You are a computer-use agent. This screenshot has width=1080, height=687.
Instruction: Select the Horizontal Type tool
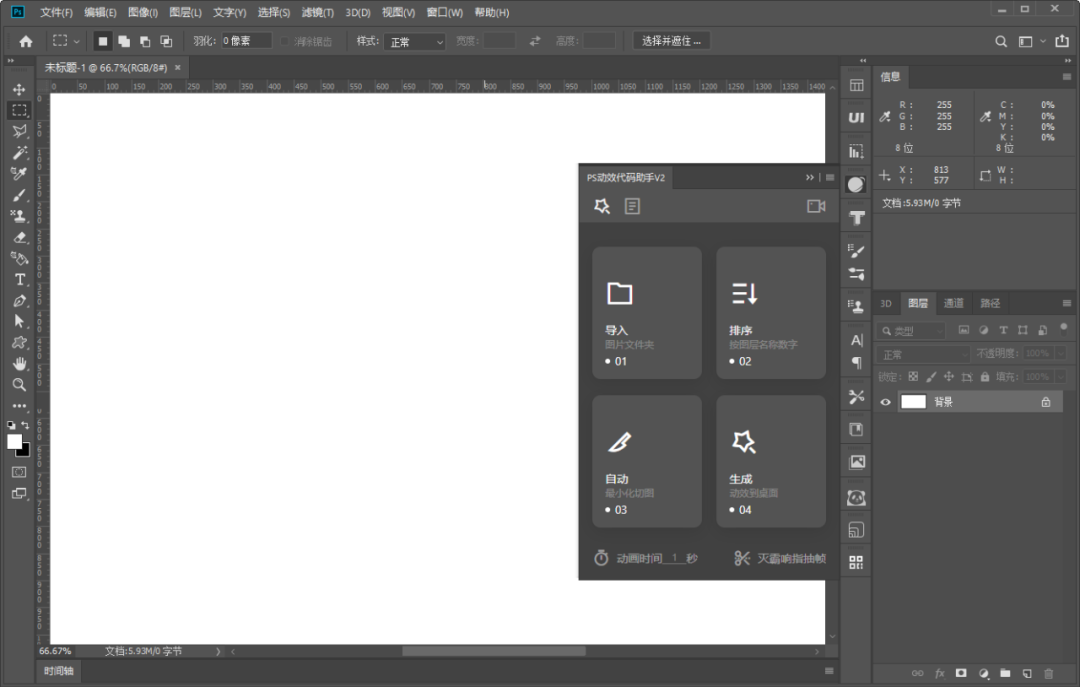pyautogui.click(x=19, y=279)
